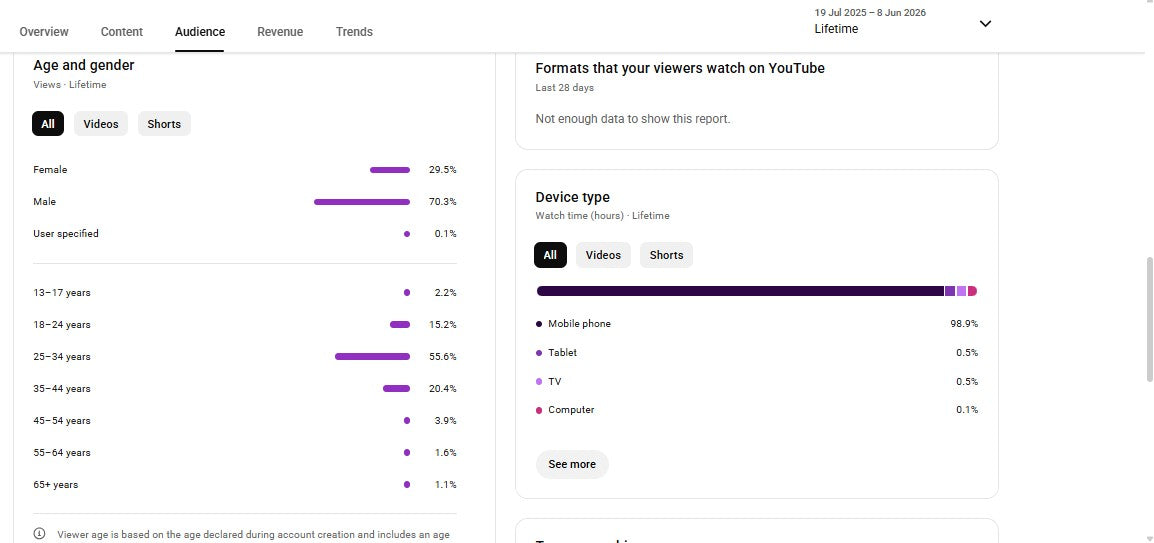
Task: Click See more under Device type
Action: pos(572,464)
